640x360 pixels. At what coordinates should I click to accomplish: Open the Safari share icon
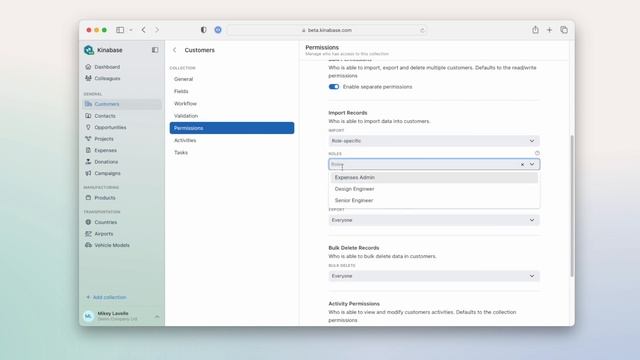coord(535,29)
